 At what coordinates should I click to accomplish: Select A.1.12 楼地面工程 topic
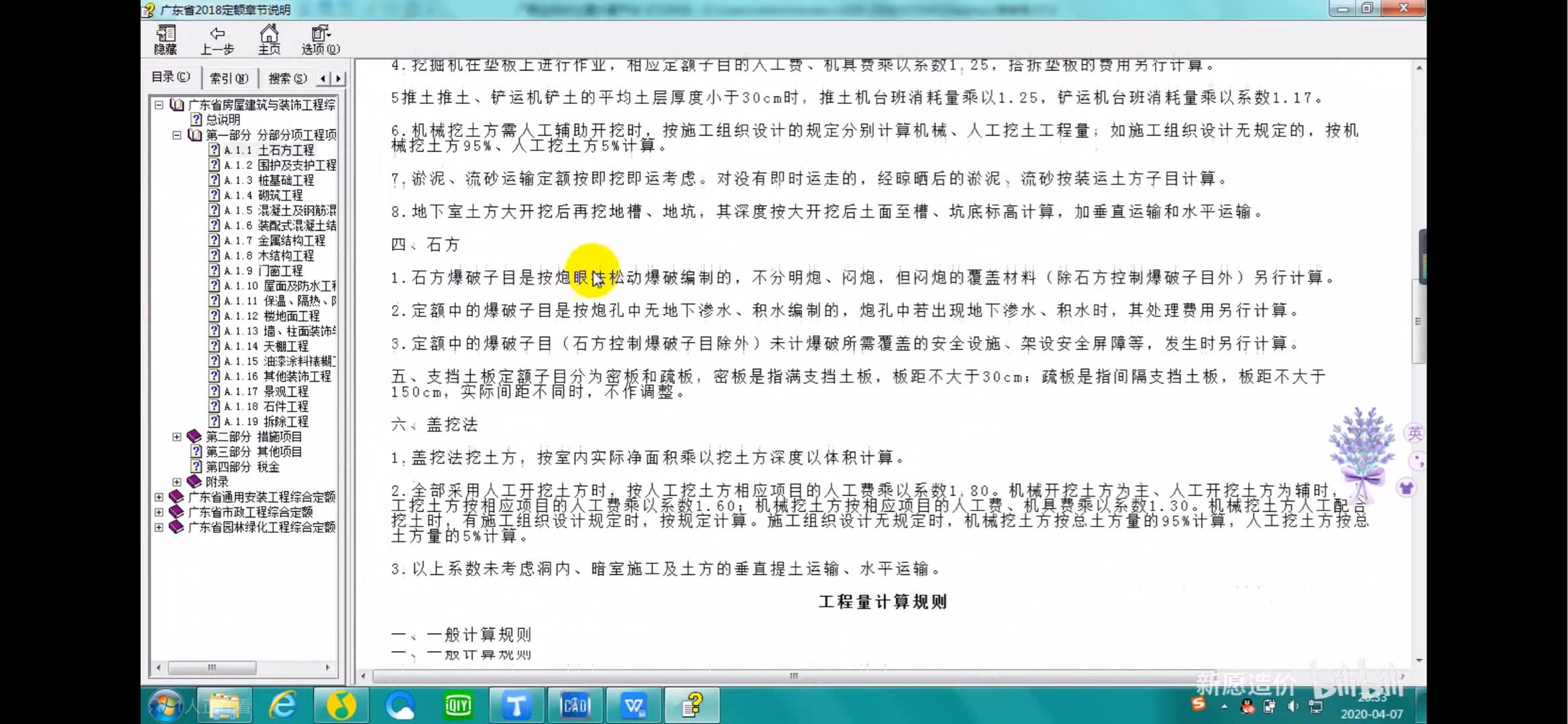(x=272, y=316)
